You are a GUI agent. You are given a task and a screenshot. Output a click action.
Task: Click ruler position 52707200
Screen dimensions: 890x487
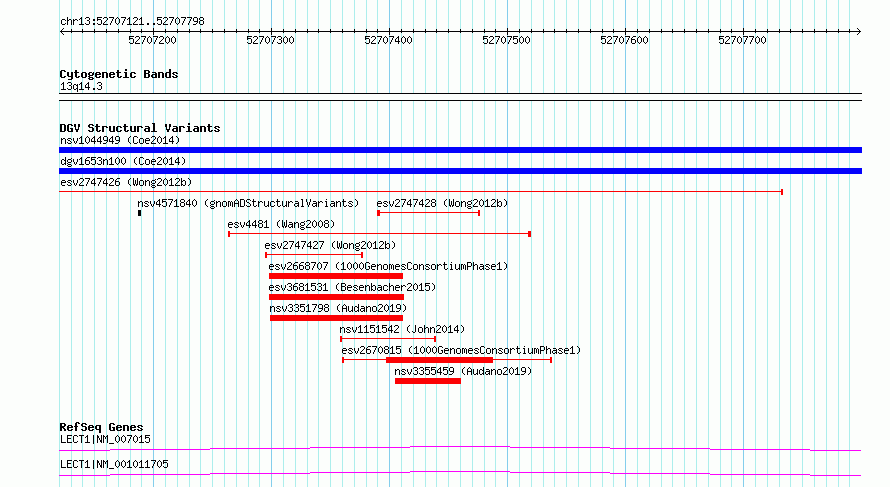pyautogui.click(x=152, y=40)
